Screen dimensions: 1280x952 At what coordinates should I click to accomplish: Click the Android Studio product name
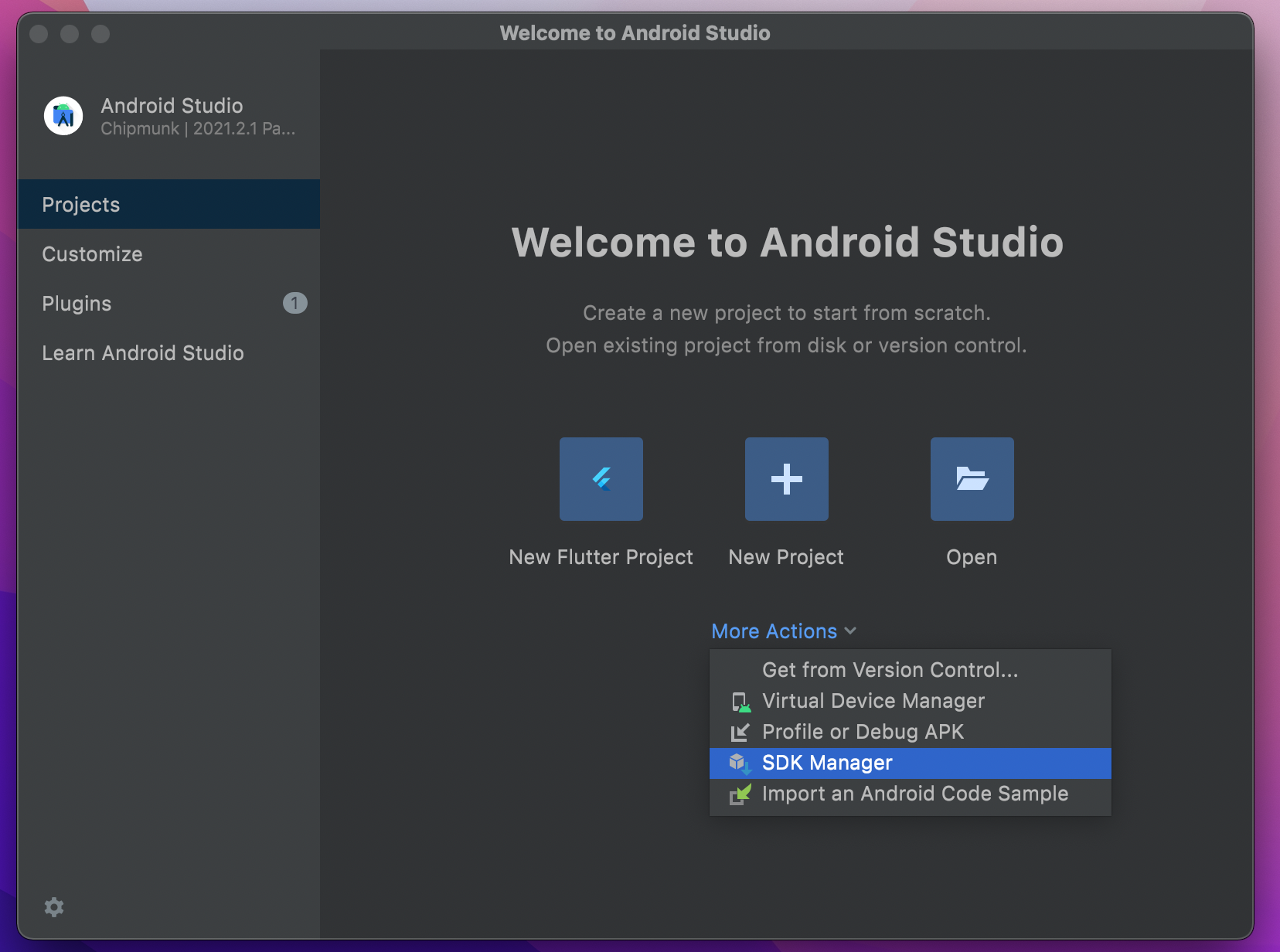[x=172, y=106]
